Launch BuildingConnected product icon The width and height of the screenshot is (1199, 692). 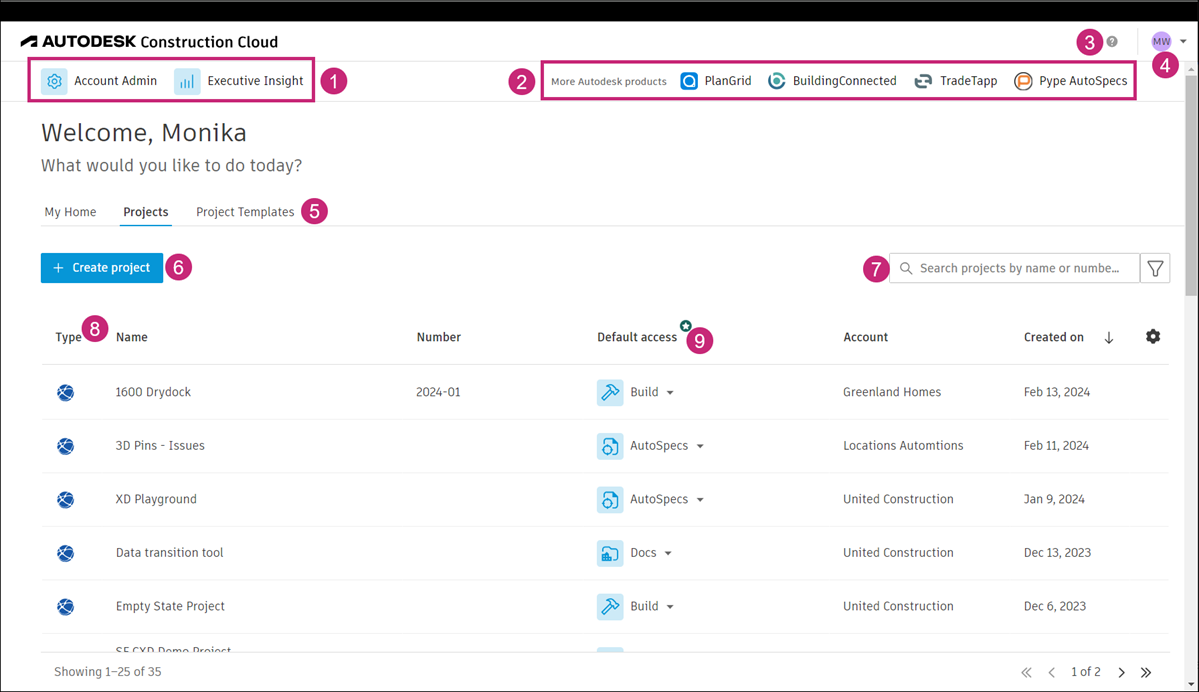coord(777,81)
